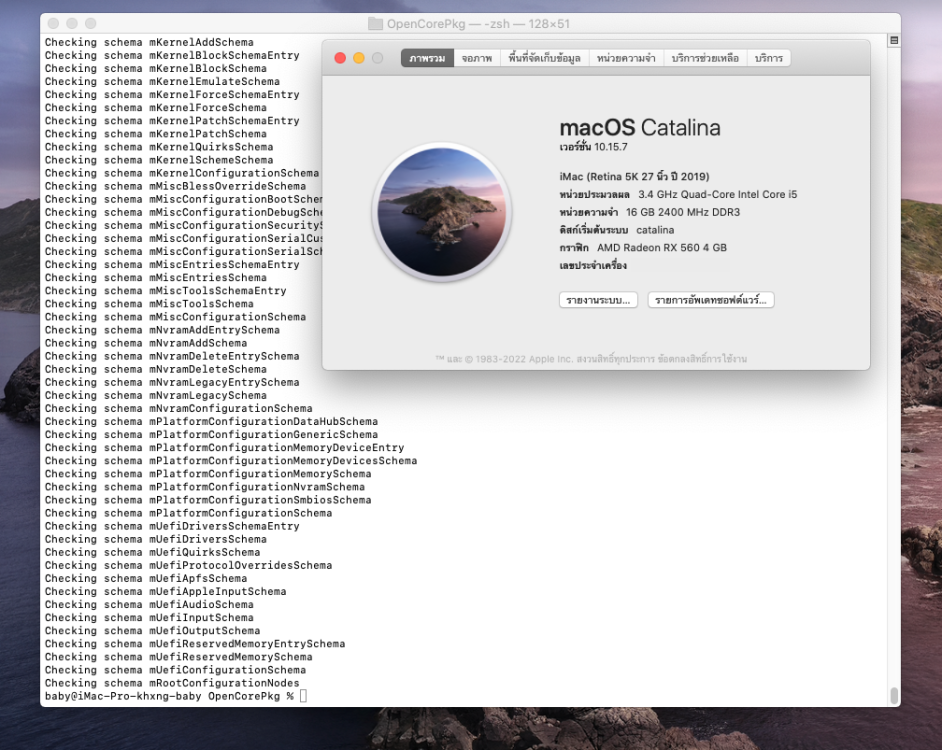Click line 'Checking schema mNvramLegacySchema'

point(156,395)
